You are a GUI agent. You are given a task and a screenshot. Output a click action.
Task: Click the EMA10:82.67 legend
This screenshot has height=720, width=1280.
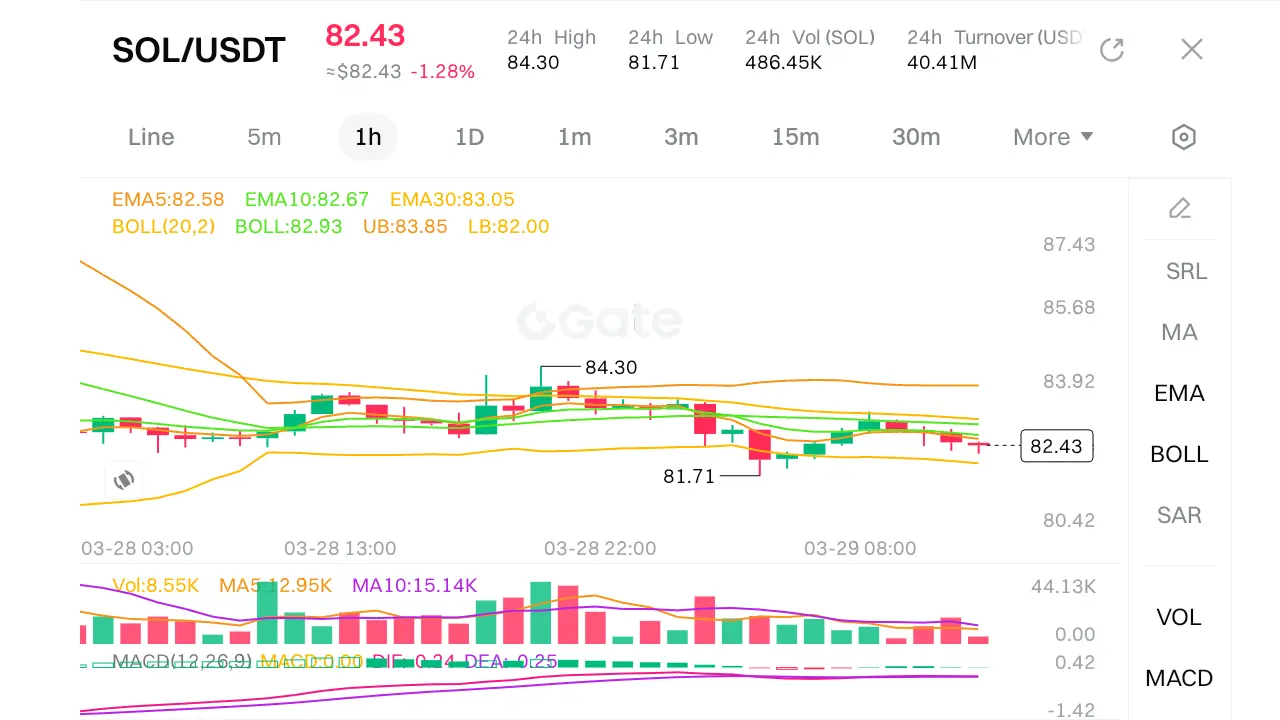coord(307,199)
